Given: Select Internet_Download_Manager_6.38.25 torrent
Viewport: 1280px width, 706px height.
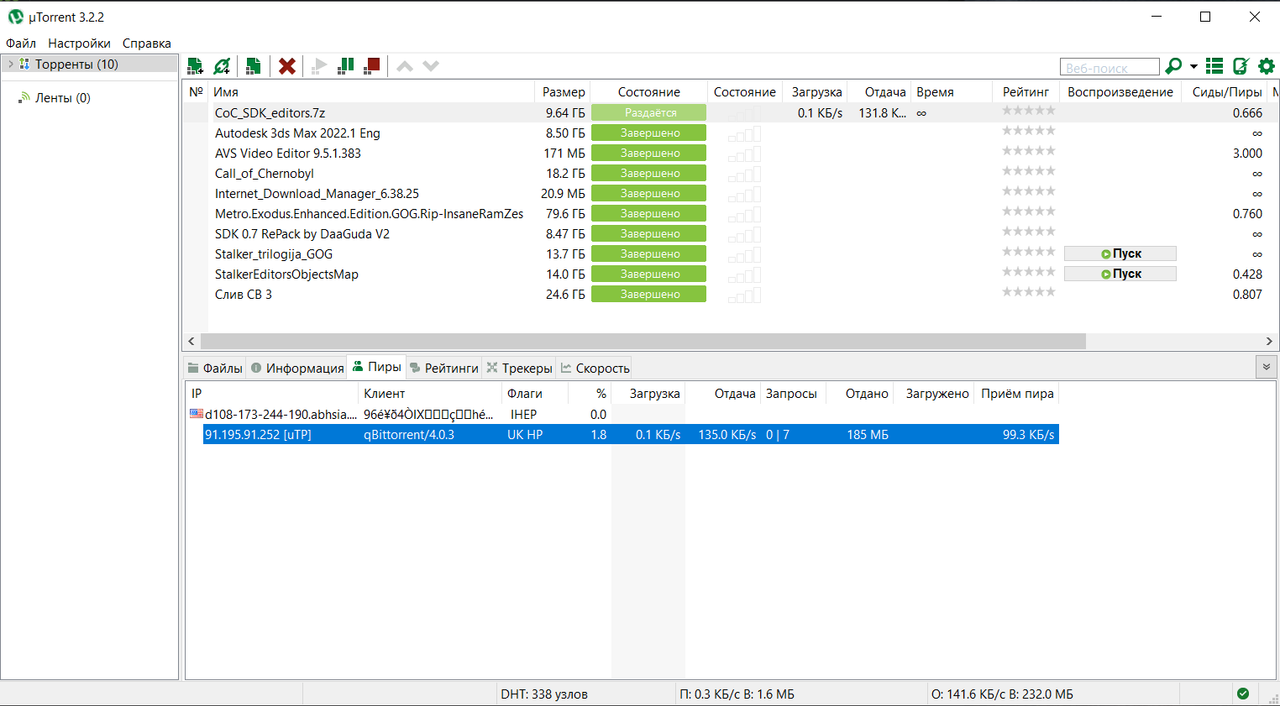Looking at the screenshot, I should tap(317, 193).
